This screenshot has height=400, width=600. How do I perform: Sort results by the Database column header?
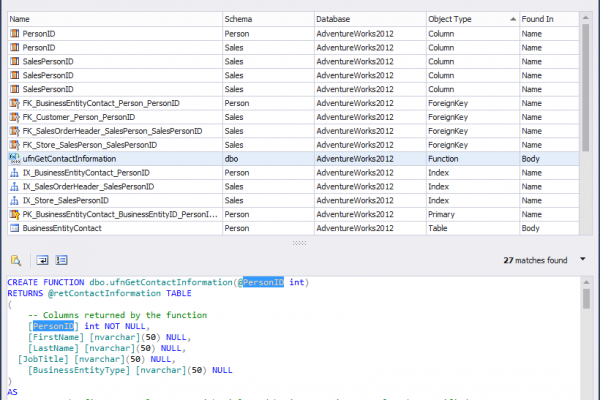(x=370, y=19)
